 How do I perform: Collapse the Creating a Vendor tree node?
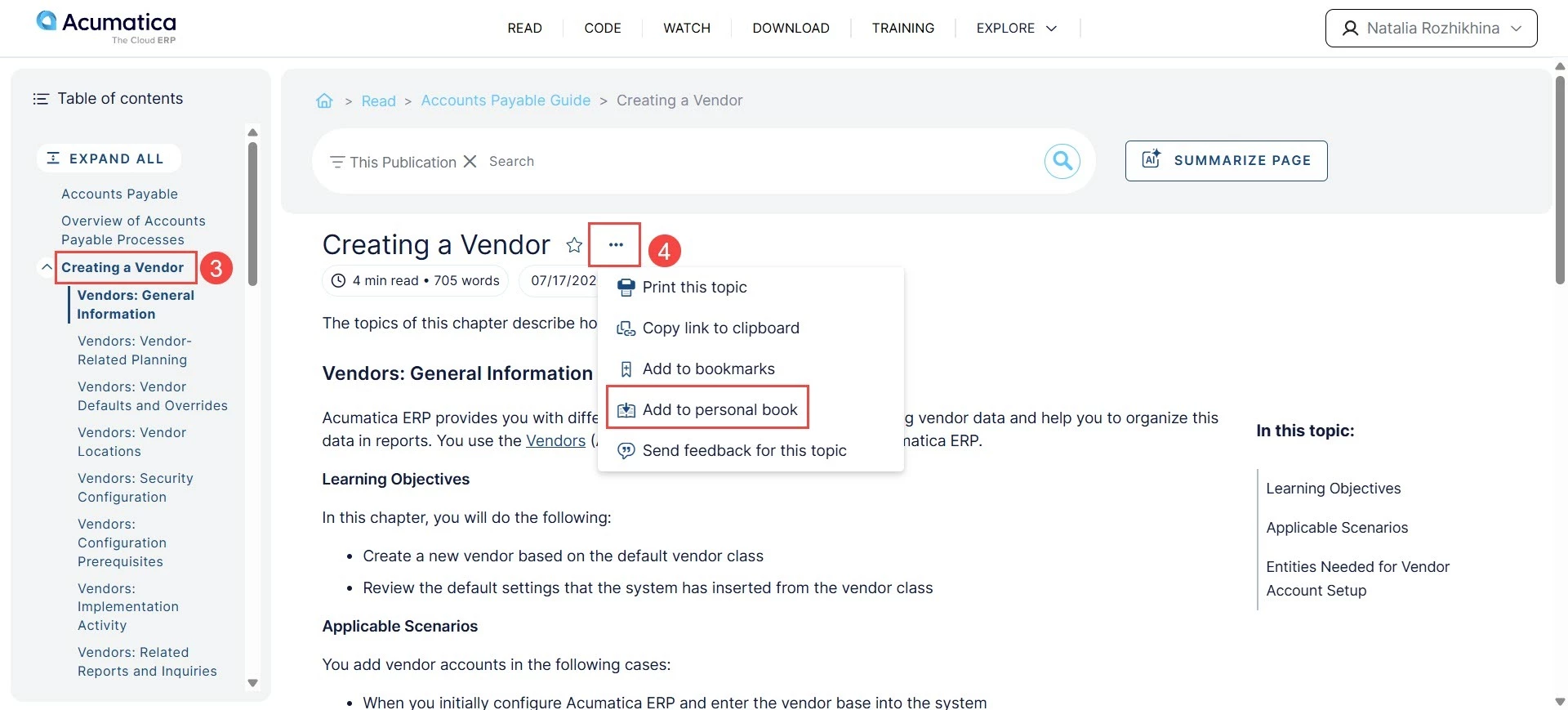coord(47,267)
